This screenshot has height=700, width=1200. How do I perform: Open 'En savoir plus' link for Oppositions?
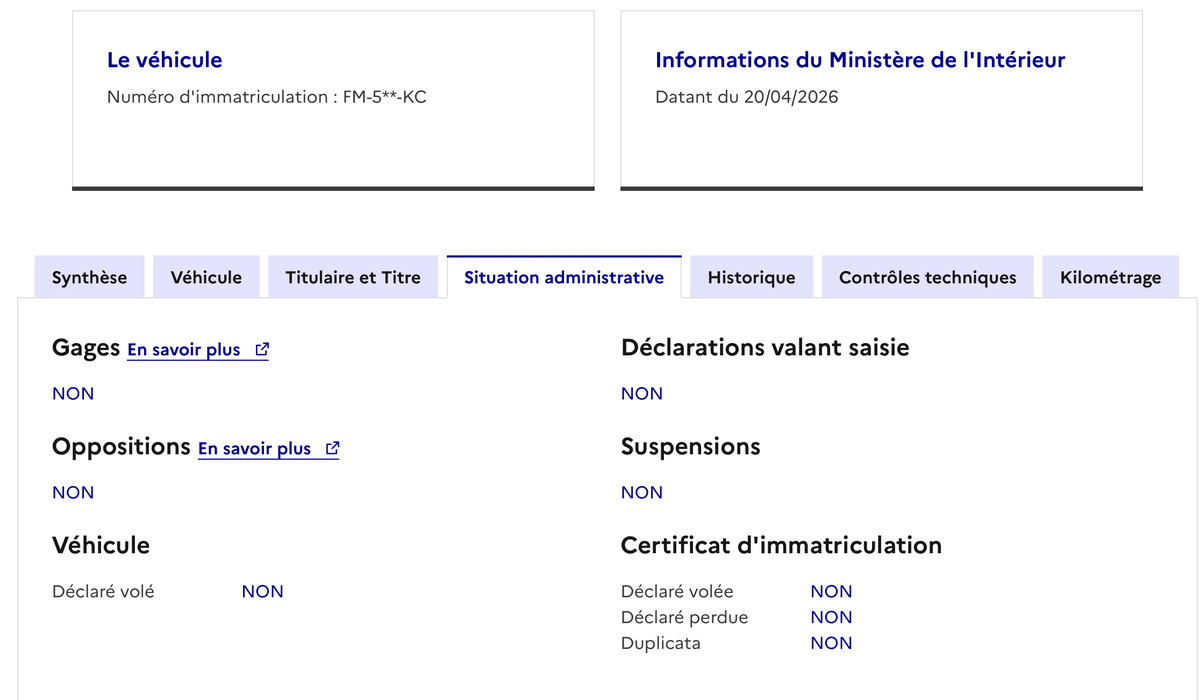(x=255, y=449)
